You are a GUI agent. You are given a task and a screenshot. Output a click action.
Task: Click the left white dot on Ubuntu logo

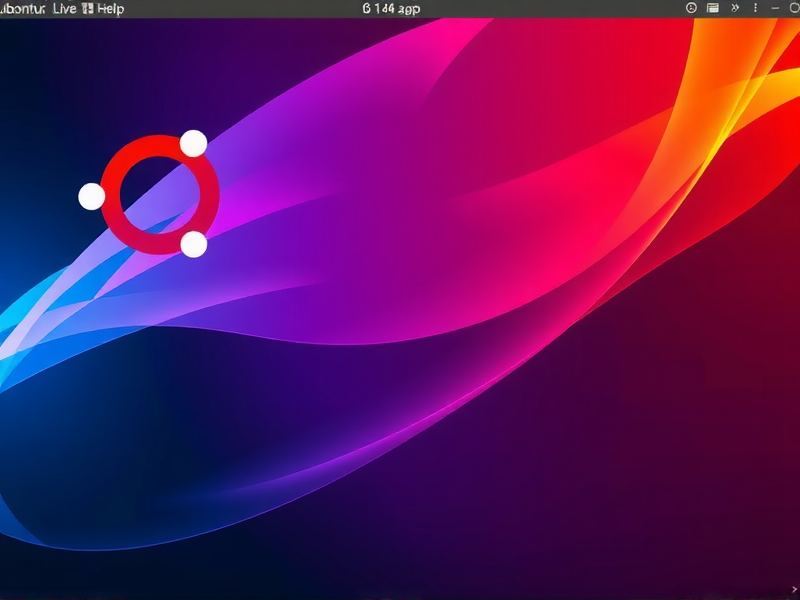click(91, 196)
